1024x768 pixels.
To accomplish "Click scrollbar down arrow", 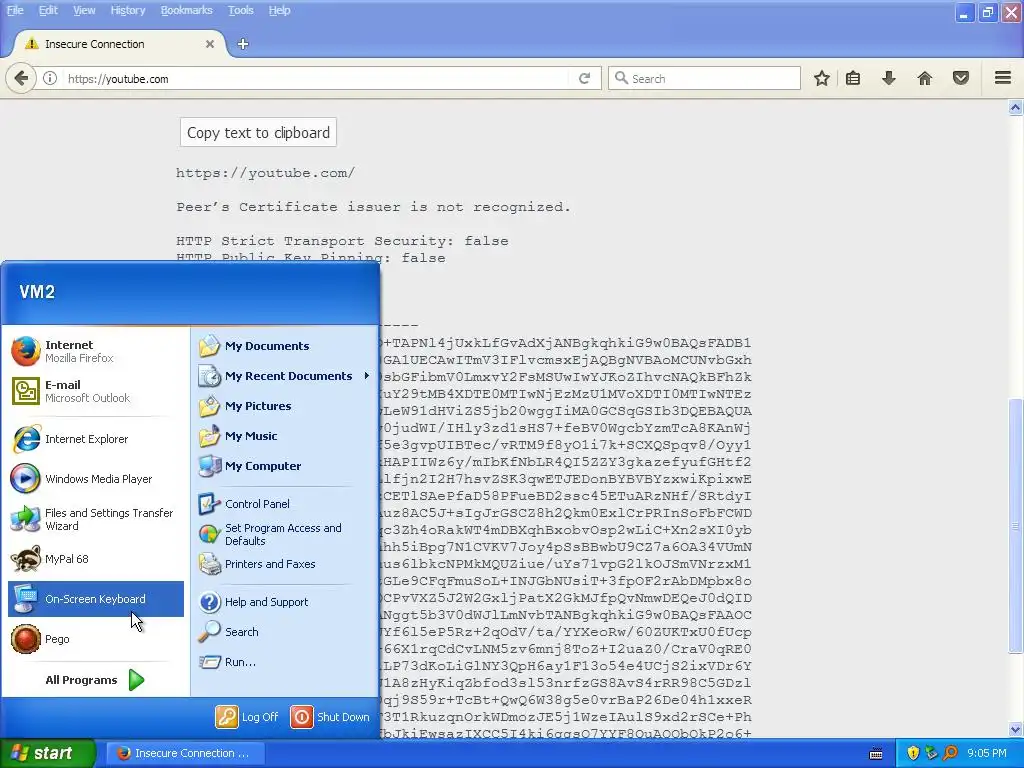I will tap(1016, 729).
